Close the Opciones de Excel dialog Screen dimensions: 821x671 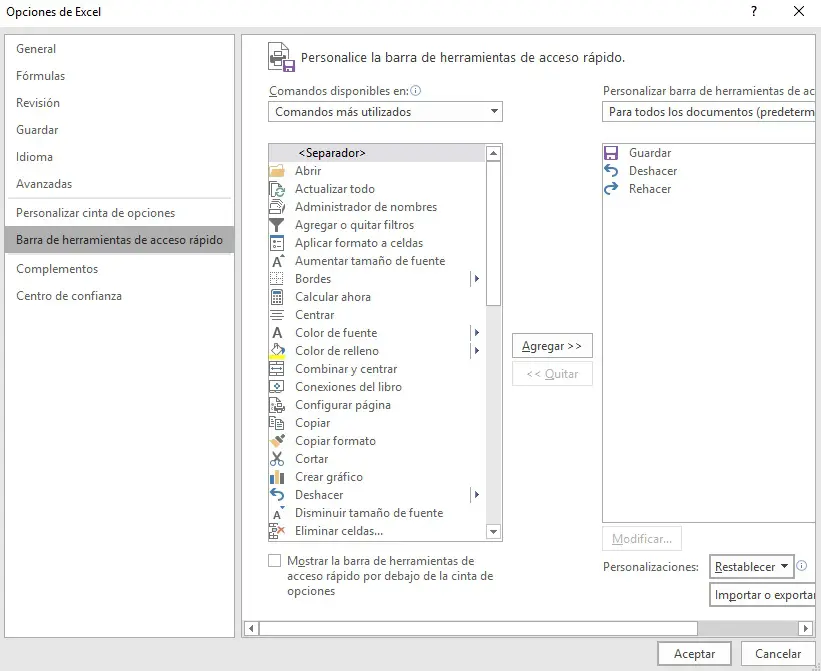tap(799, 11)
